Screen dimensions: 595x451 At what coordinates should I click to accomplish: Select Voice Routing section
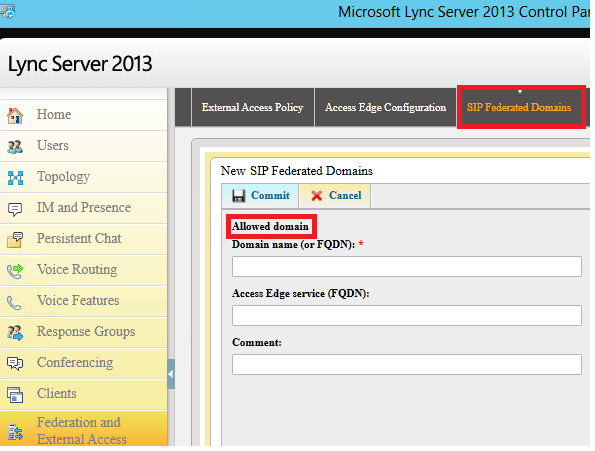tap(83, 270)
